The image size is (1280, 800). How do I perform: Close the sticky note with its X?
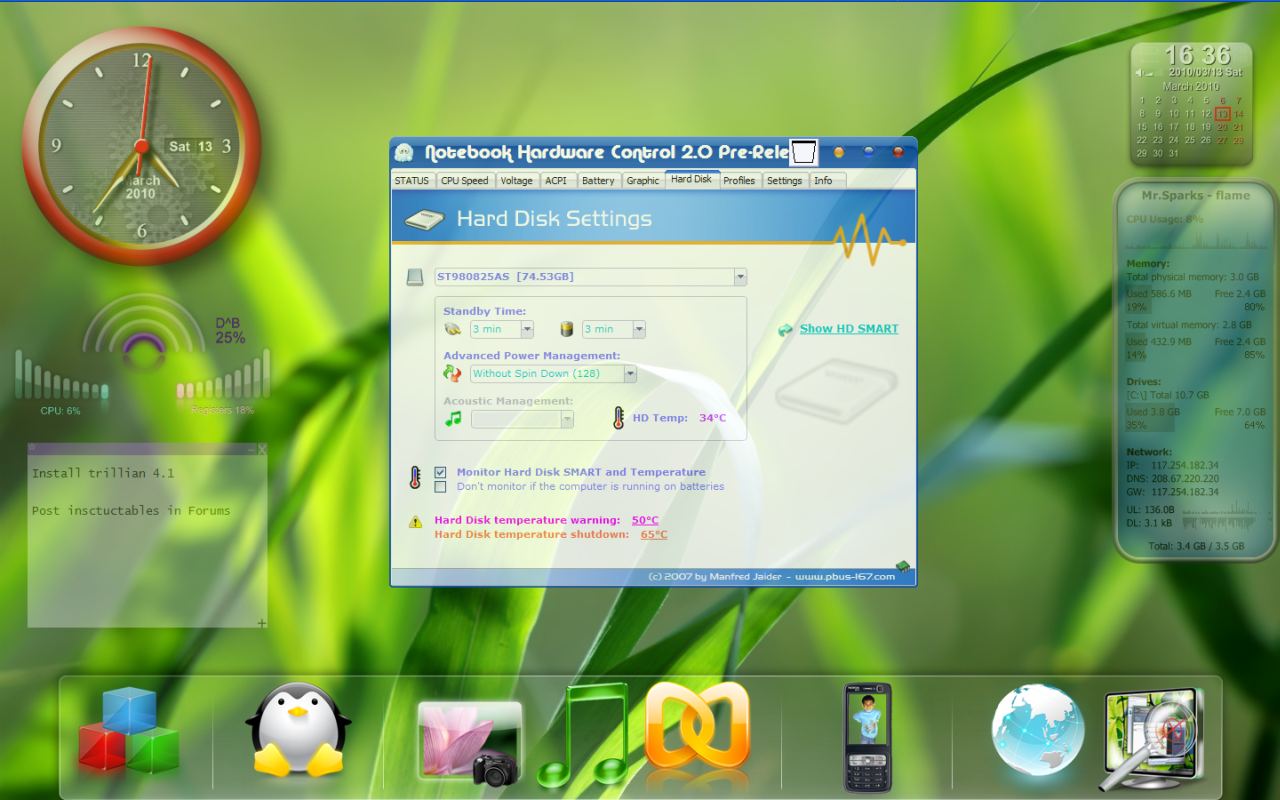point(262,450)
